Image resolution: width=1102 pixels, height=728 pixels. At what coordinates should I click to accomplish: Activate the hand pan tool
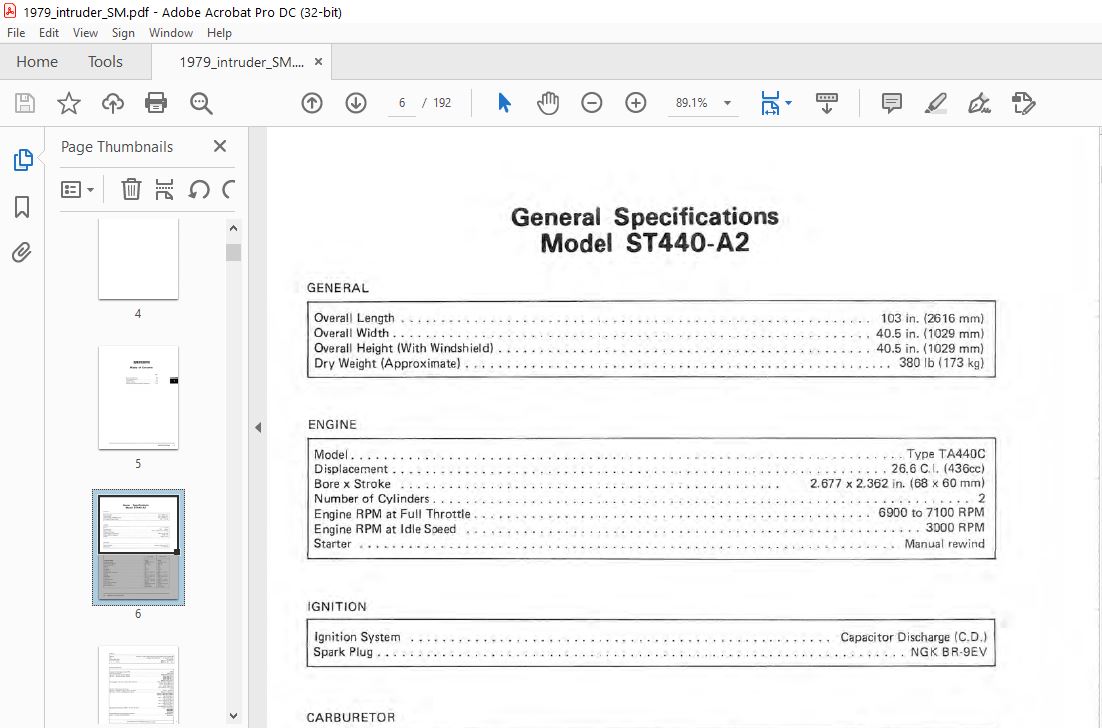[548, 103]
